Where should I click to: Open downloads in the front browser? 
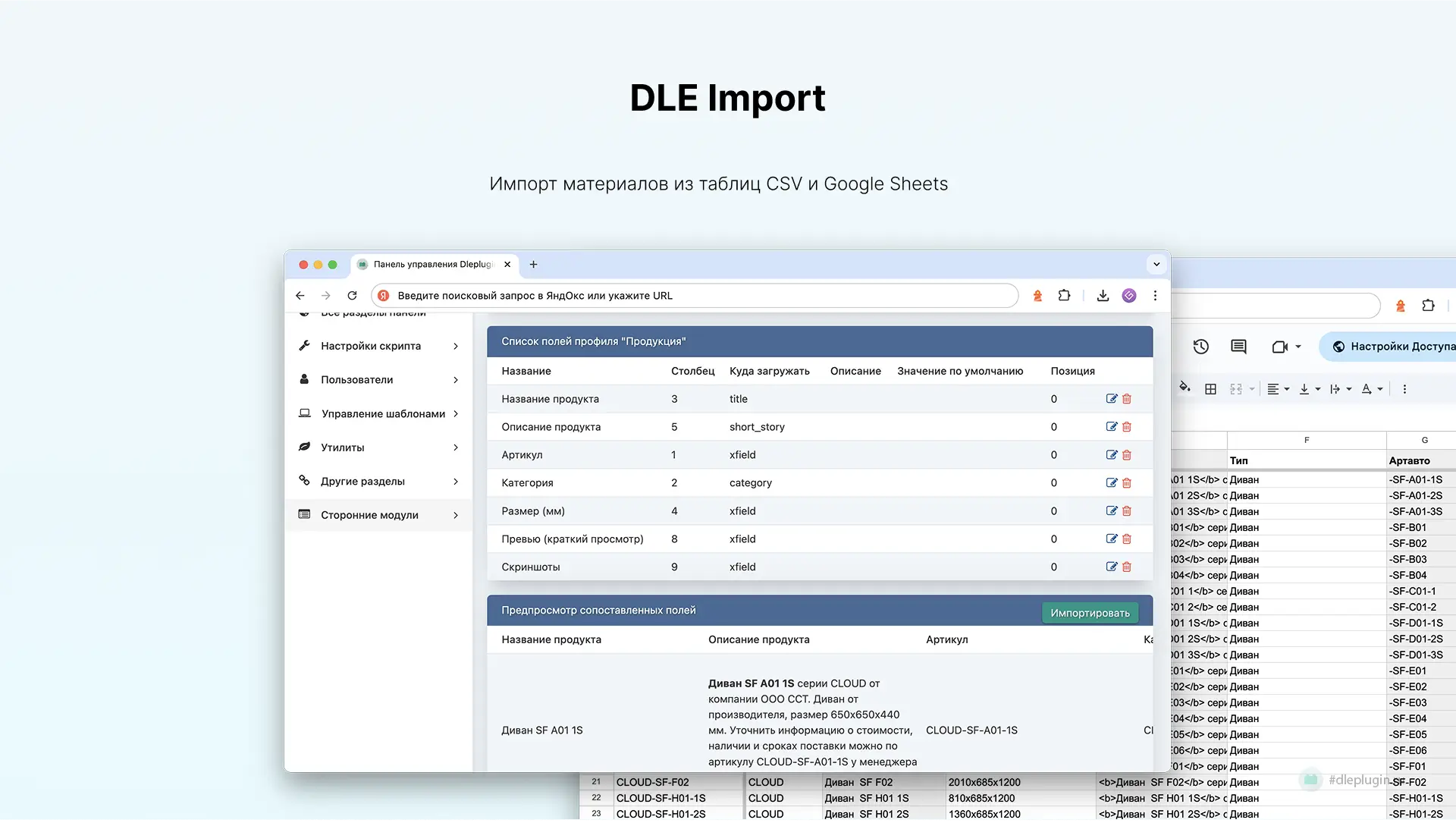click(x=1103, y=296)
